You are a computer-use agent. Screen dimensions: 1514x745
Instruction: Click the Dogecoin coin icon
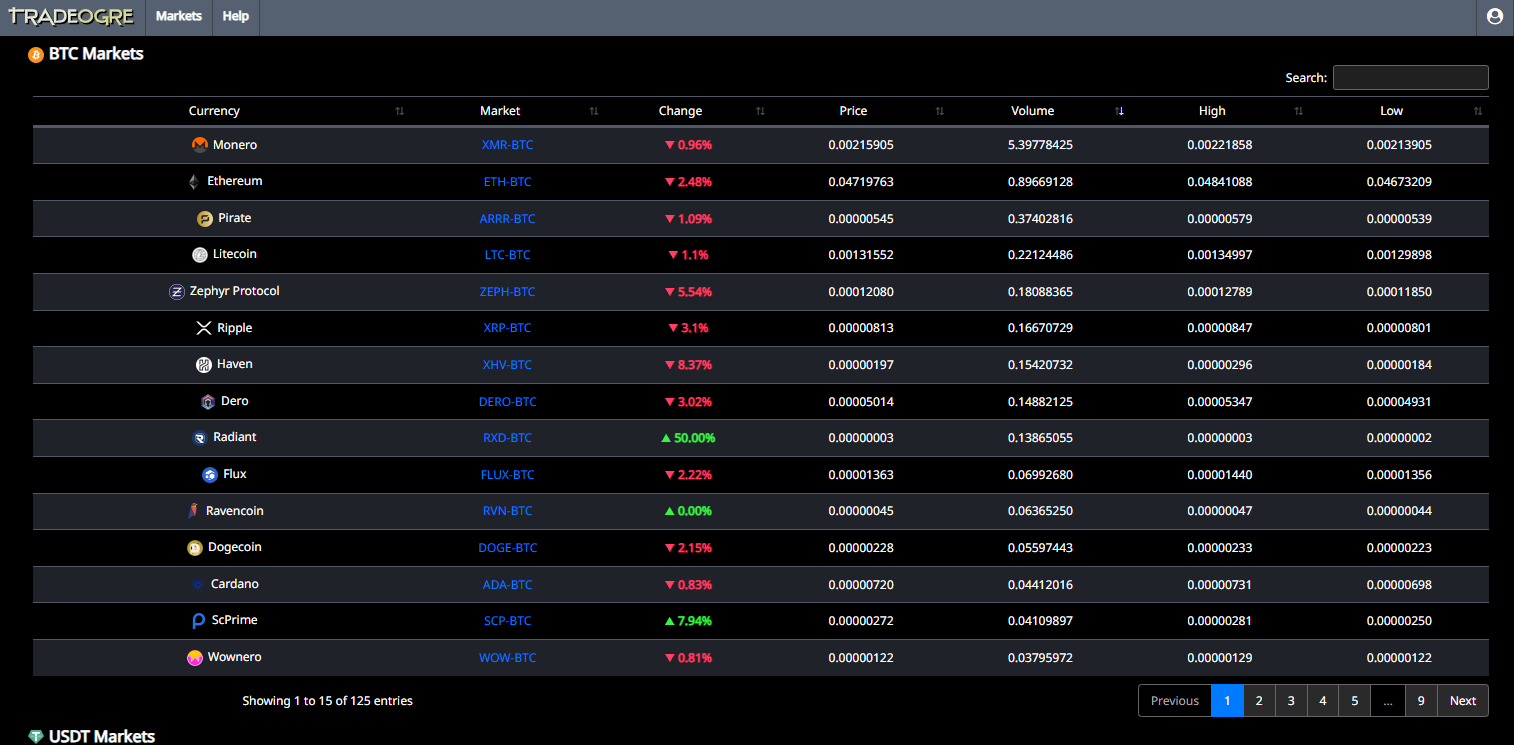(195, 548)
